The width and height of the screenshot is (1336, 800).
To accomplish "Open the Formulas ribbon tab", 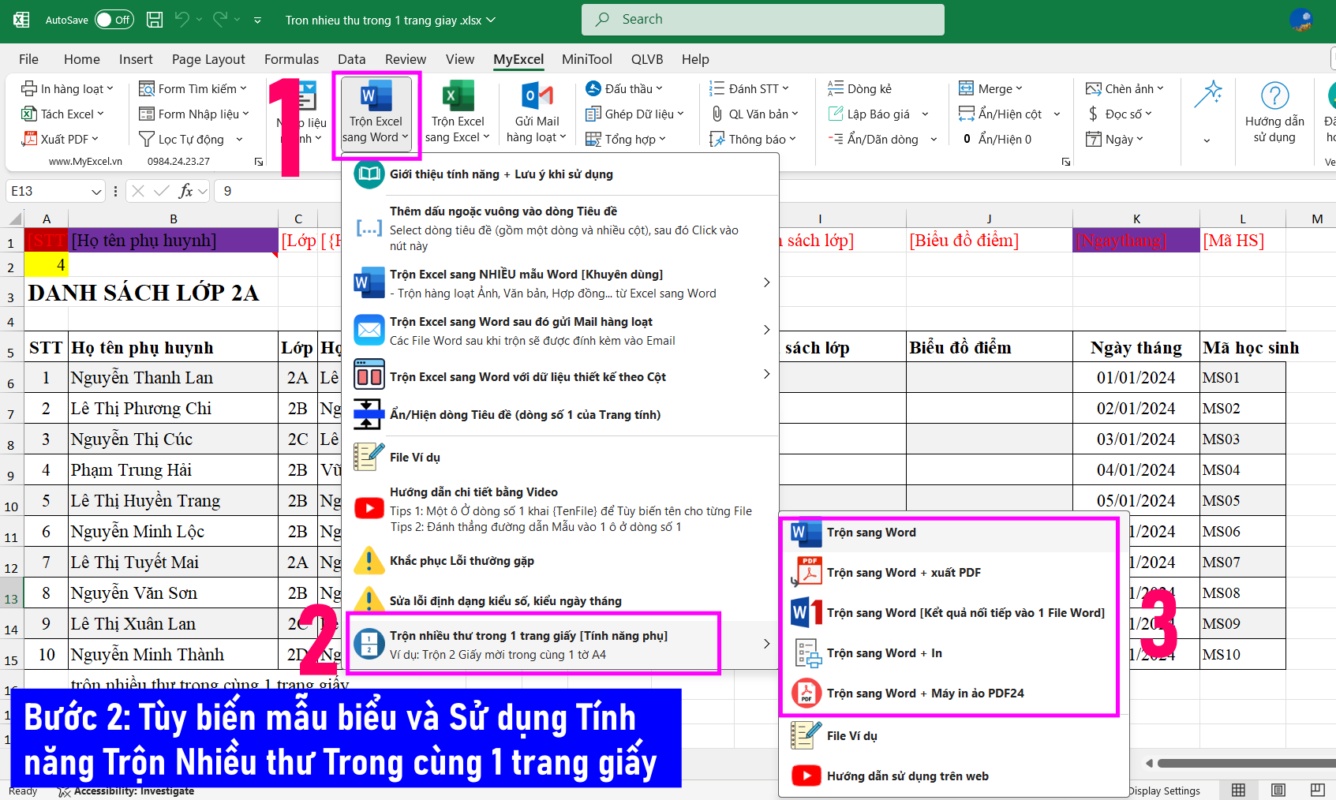I will (291, 59).
